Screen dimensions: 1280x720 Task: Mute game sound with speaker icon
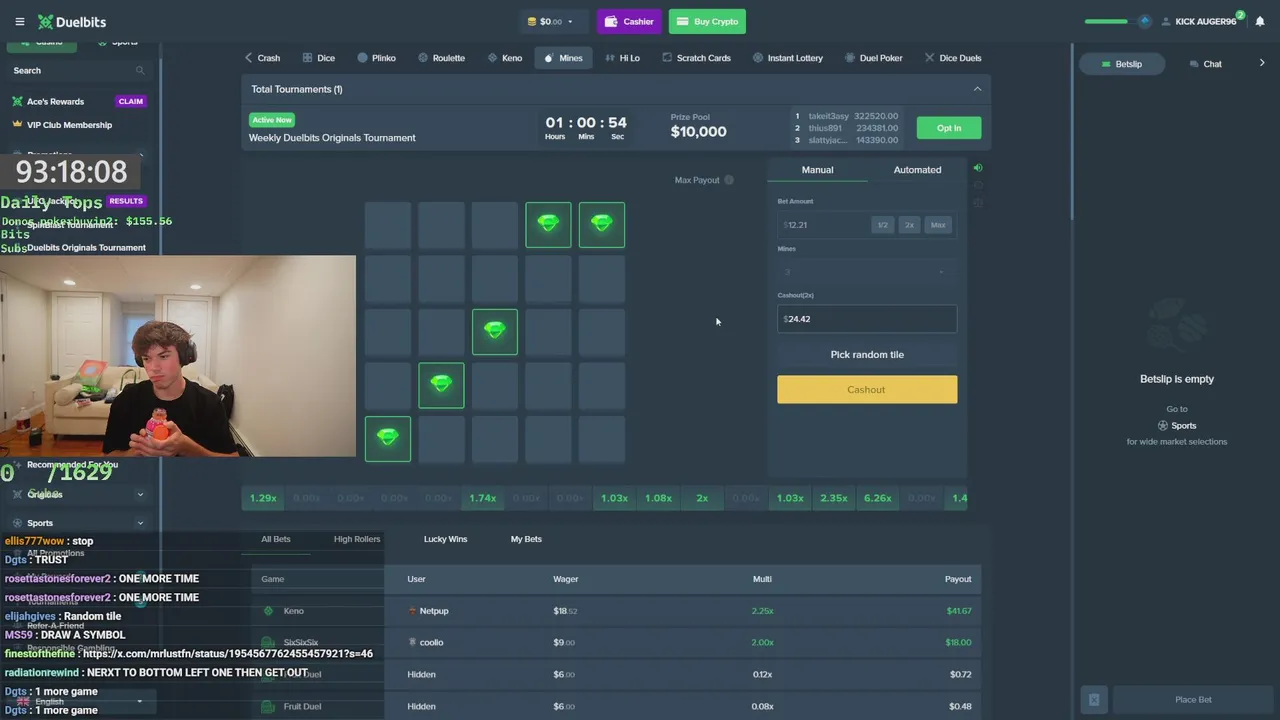(978, 168)
